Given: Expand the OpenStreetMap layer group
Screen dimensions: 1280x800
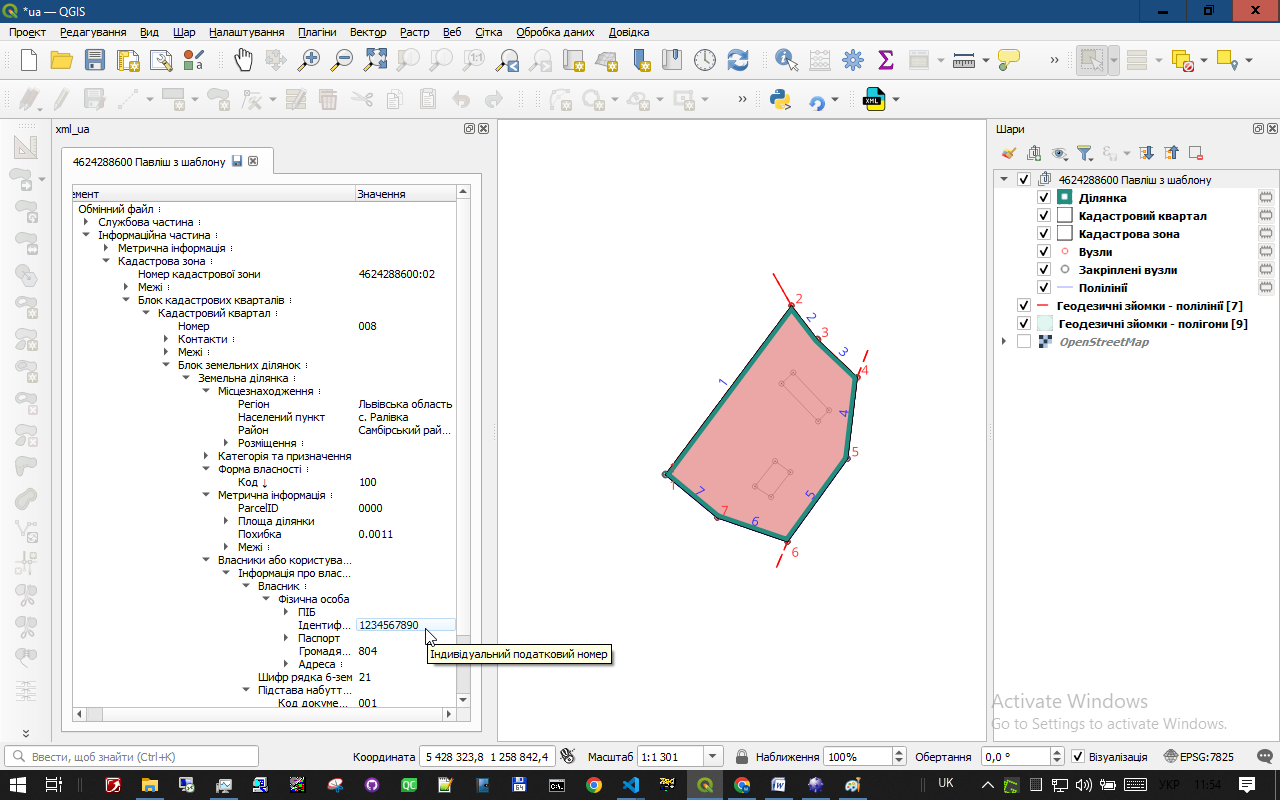Looking at the screenshot, I should pyautogui.click(x=1004, y=342).
